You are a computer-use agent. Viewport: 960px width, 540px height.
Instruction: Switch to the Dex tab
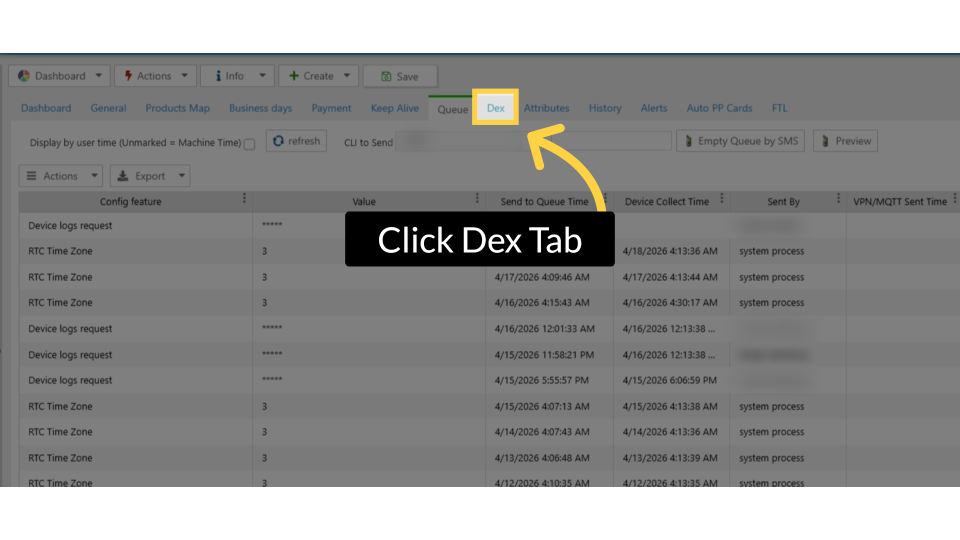(x=496, y=108)
